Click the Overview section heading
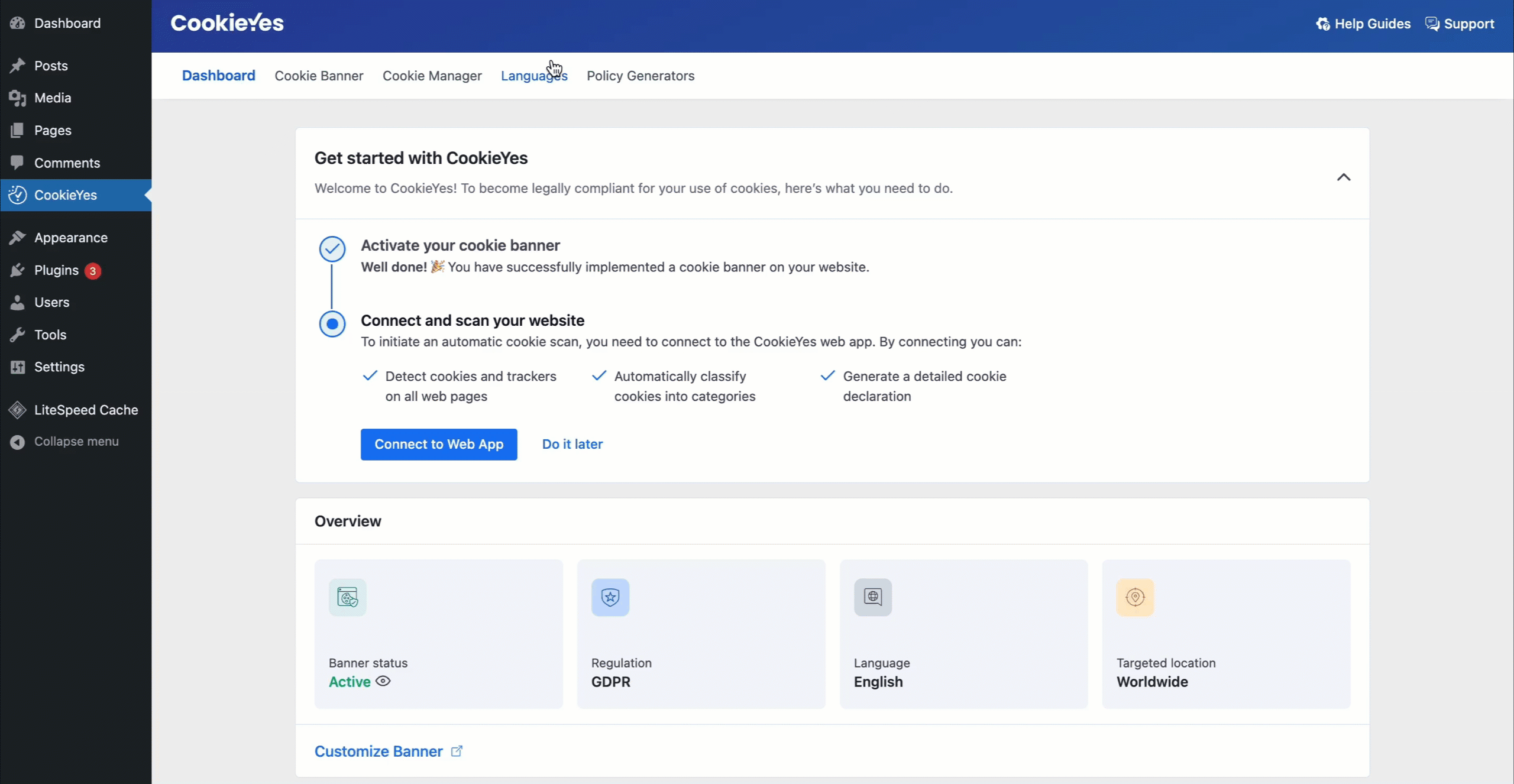1514x784 pixels. point(348,521)
